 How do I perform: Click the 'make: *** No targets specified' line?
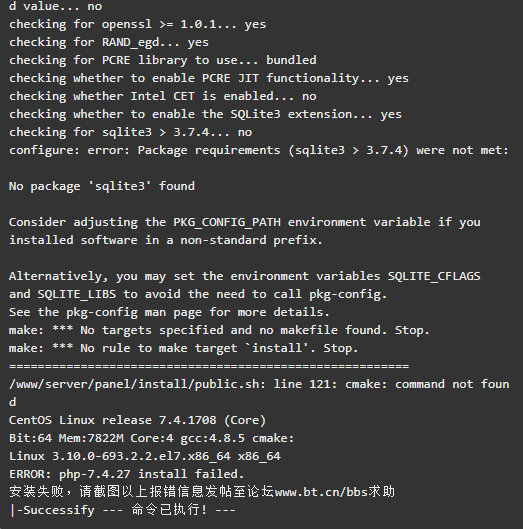click(219, 330)
